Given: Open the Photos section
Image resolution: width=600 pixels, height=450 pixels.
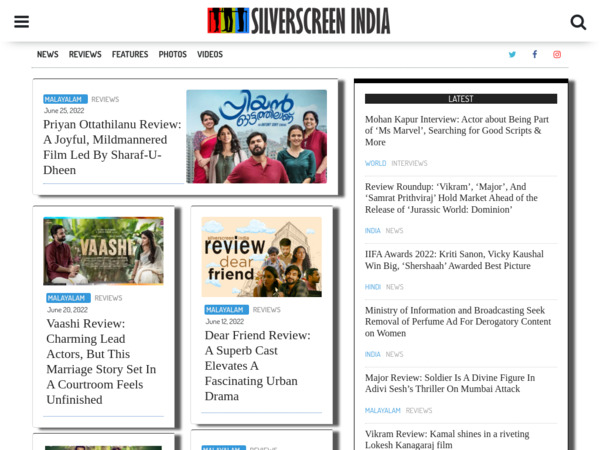Looking at the screenshot, I should click(x=173, y=54).
